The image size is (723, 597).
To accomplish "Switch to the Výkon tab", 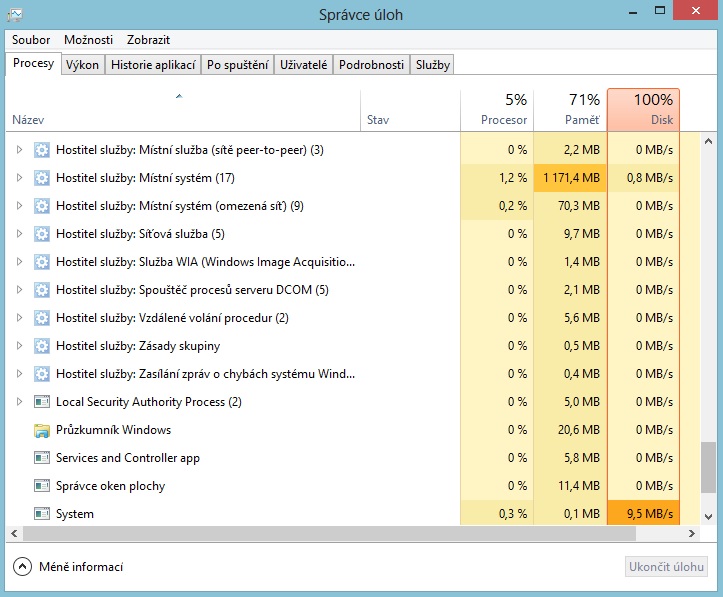I will point(82,65).
